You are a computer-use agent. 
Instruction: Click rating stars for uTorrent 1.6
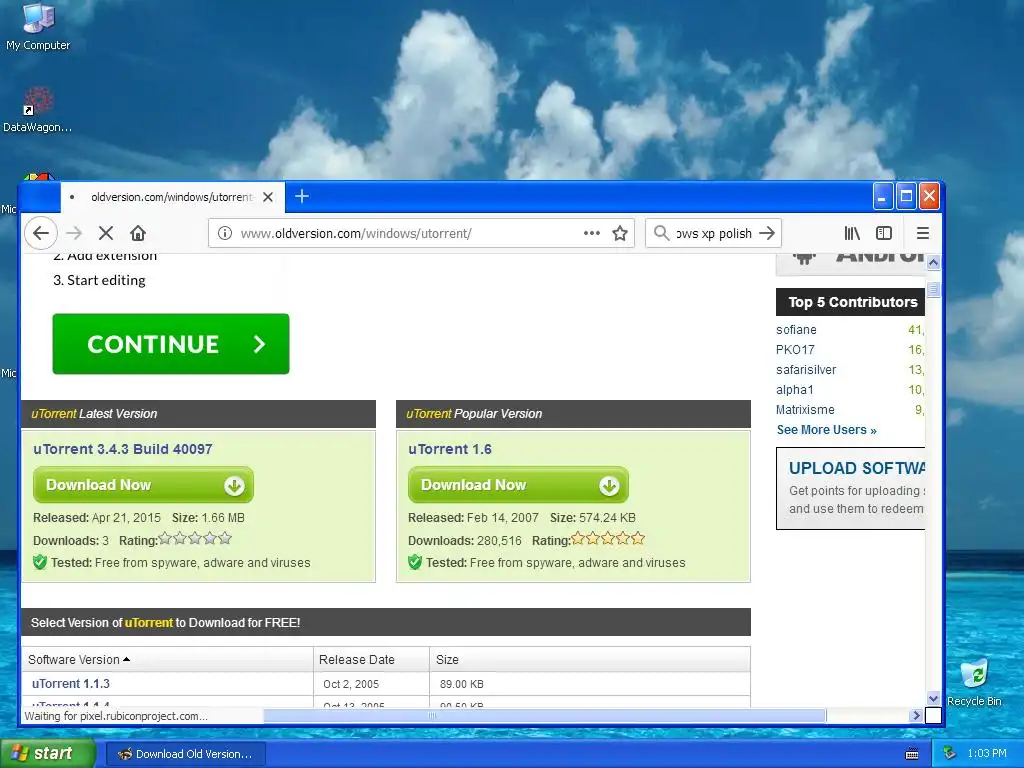[x=608, y=539]
